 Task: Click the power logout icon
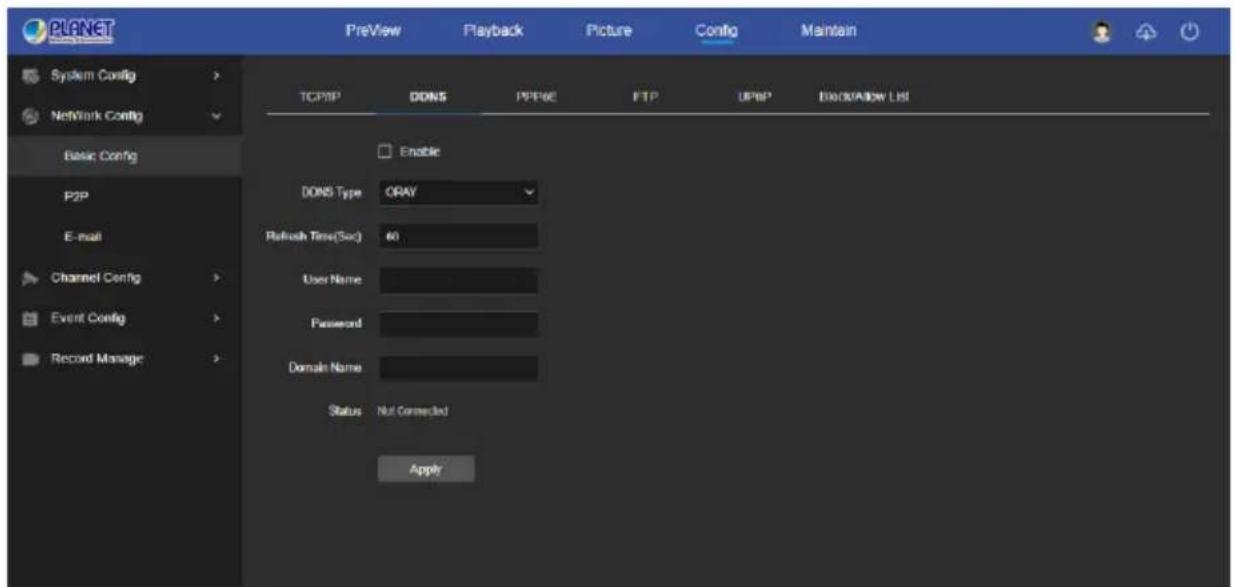coord(1189,32)
